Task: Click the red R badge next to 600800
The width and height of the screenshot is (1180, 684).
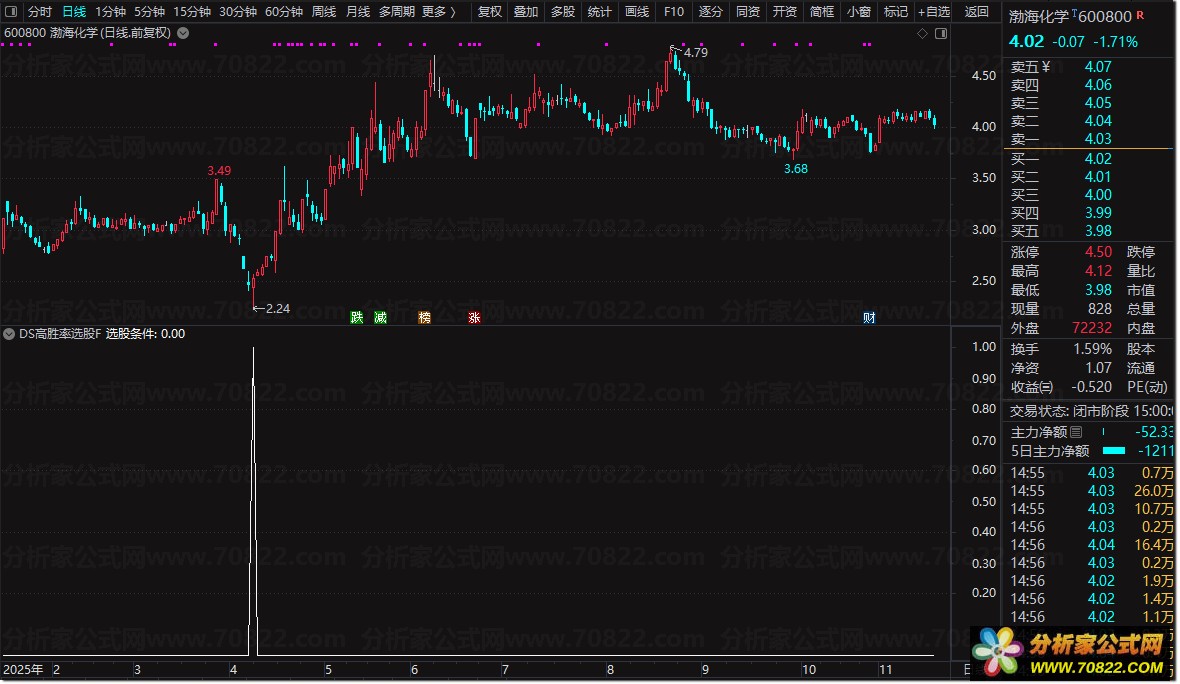Action: 1140,14
